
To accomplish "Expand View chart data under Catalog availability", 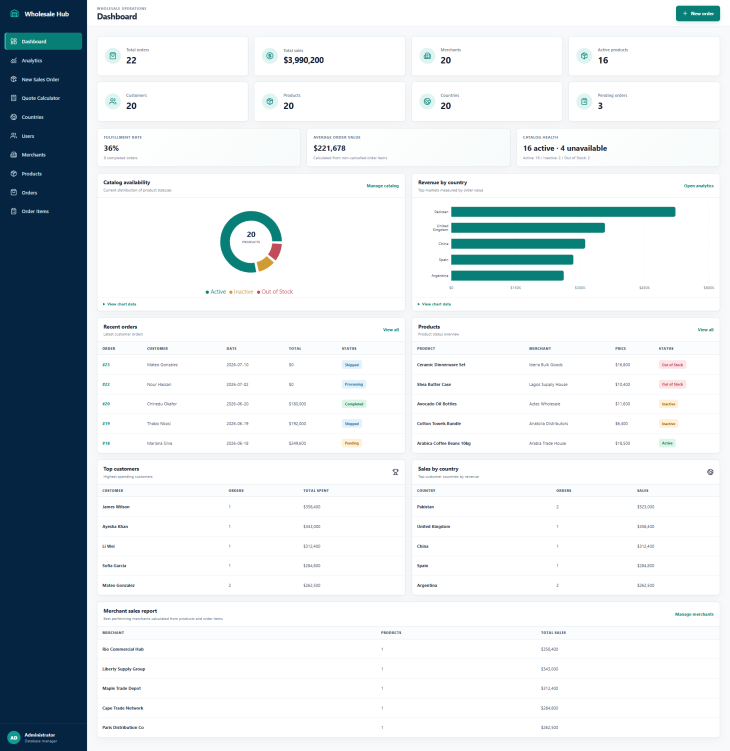I will (119, 304).
